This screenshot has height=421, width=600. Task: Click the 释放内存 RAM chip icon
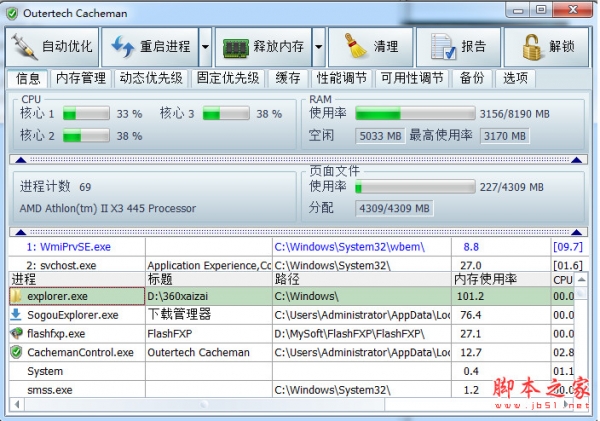coord(236,48)
